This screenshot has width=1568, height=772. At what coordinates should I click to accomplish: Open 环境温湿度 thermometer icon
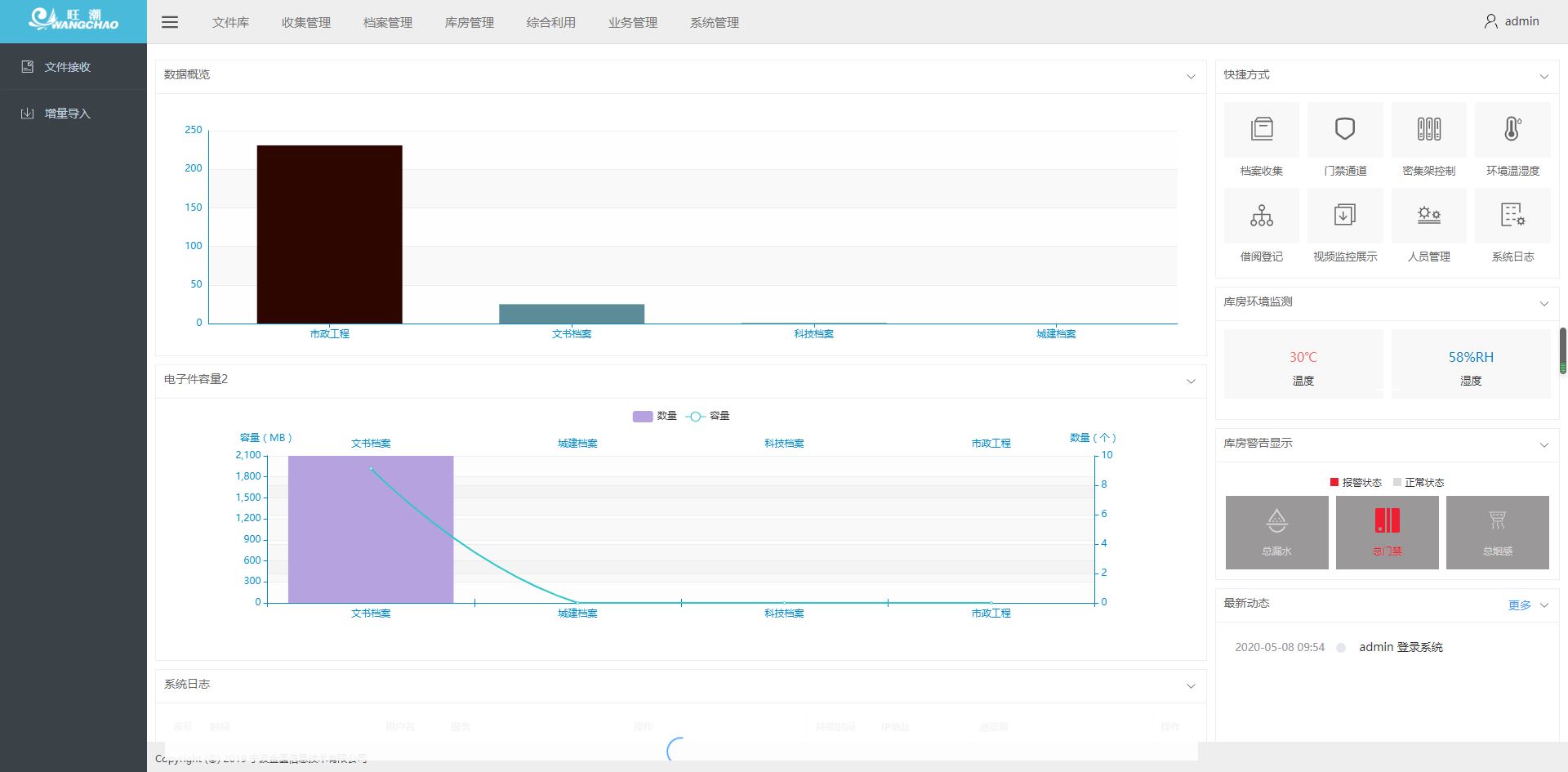tap(1512, 130)
